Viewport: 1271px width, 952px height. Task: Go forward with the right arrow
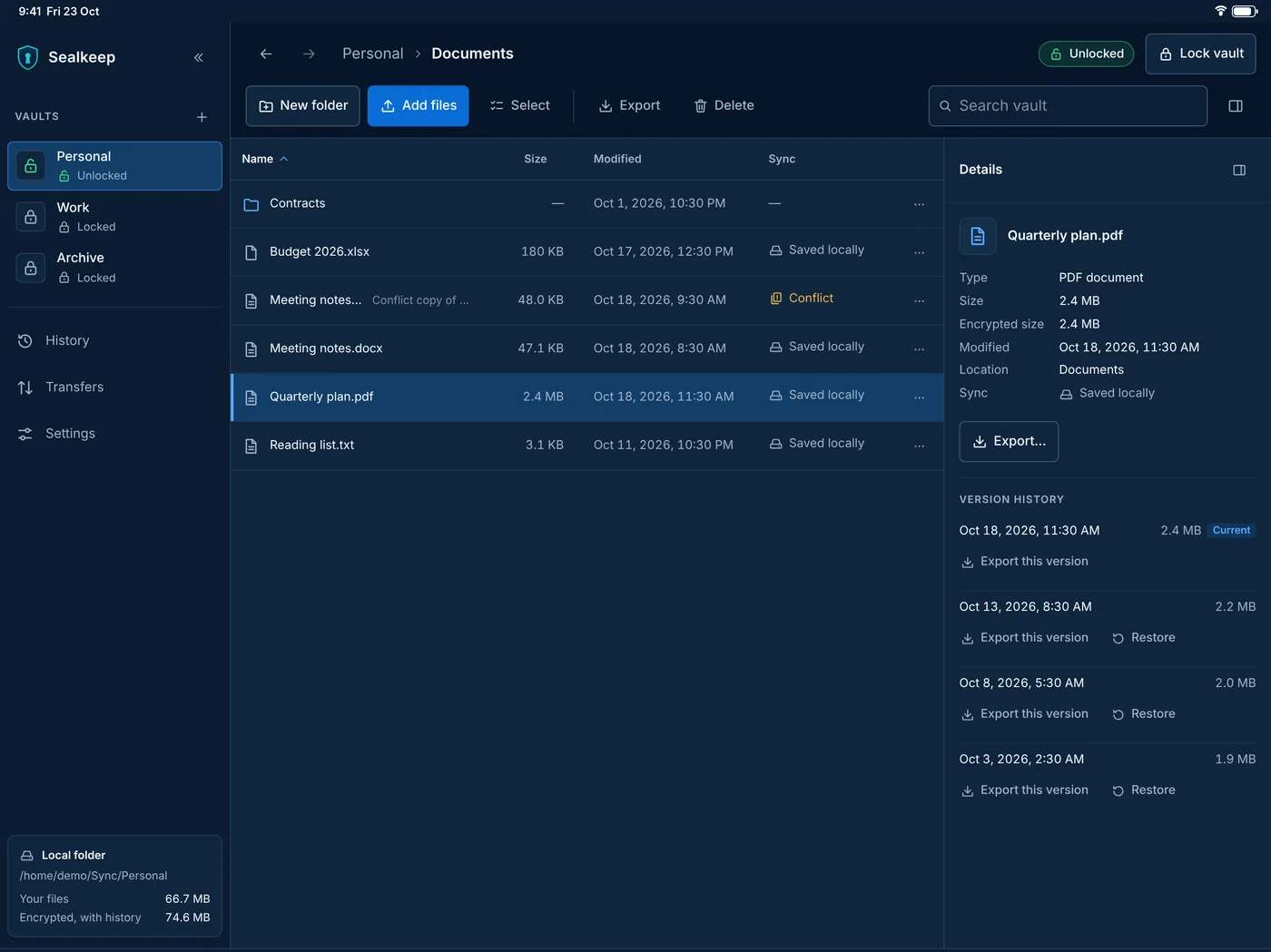309,54
